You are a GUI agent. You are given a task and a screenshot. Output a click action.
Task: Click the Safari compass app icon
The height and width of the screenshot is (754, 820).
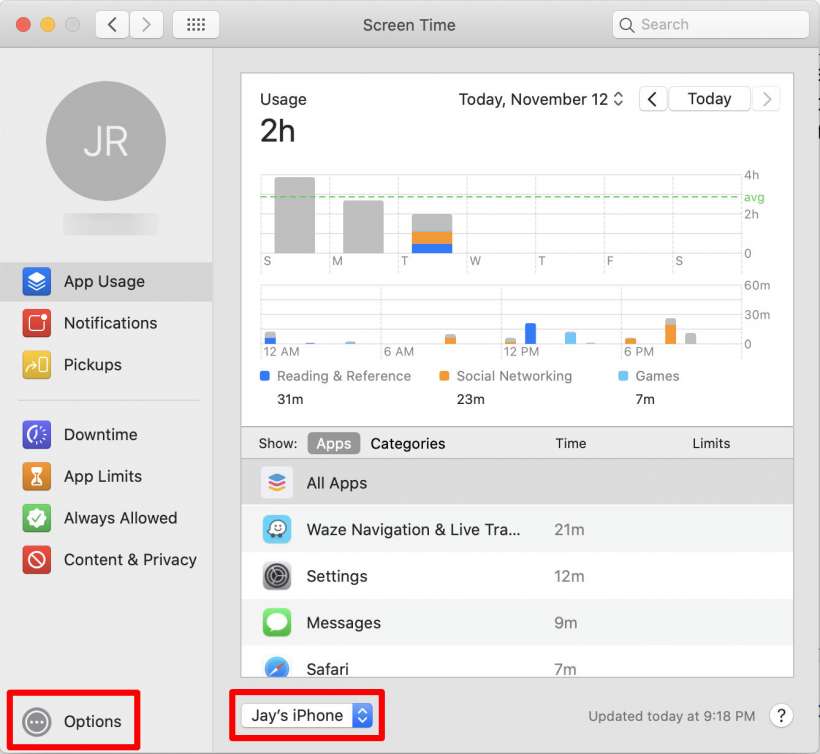(x=277, y=667)
